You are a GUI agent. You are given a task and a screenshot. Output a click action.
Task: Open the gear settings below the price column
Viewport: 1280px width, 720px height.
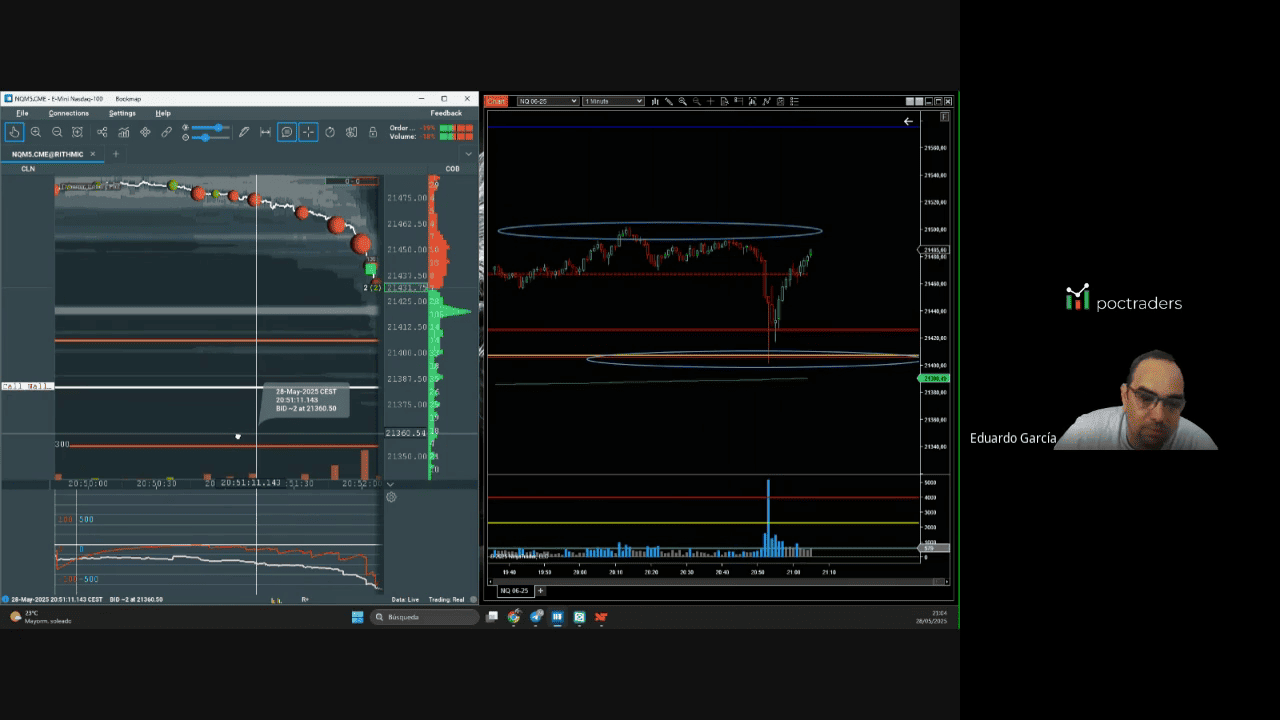point(391,497)
